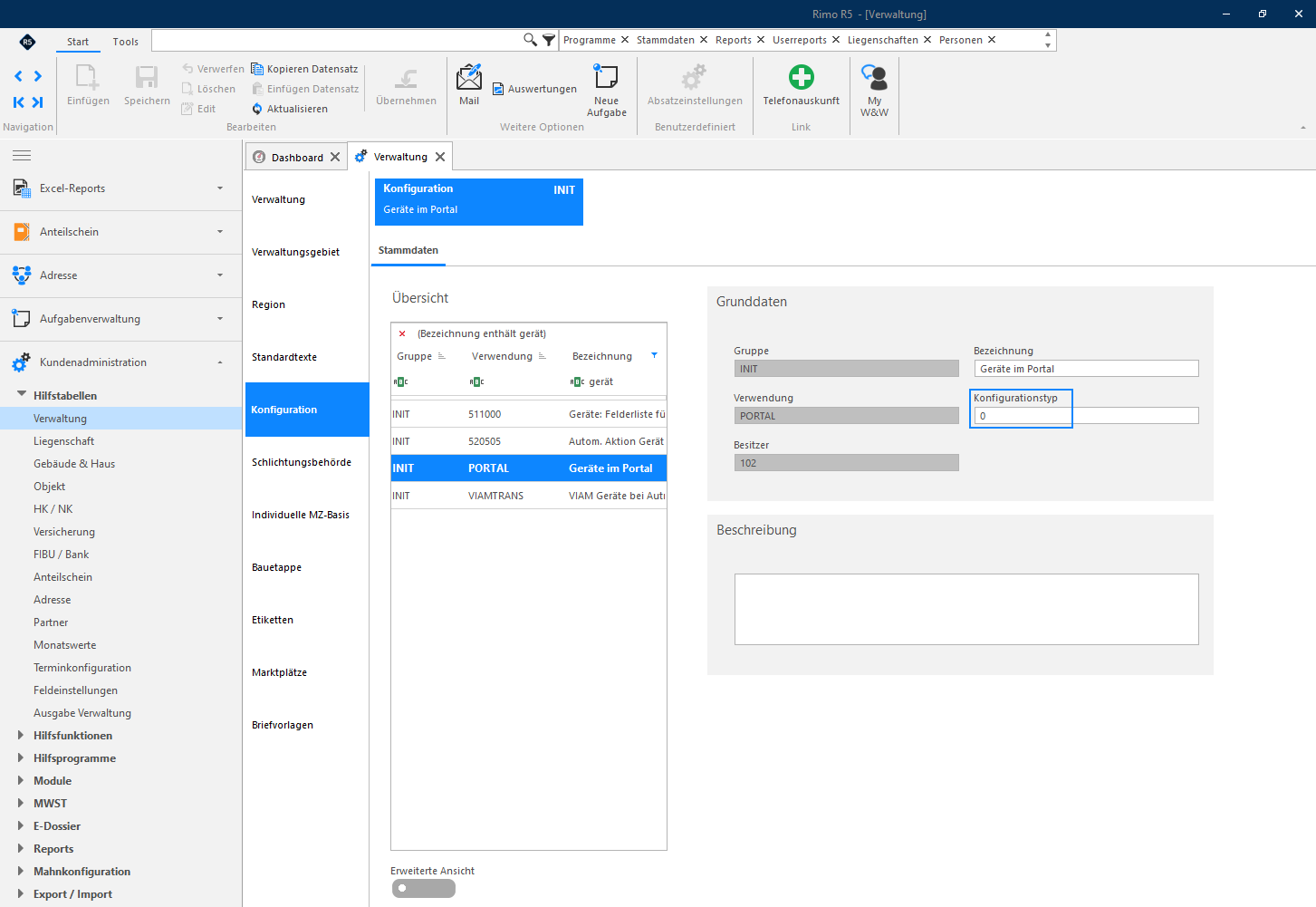Click inside the Beschreibung text area
Image resolution: width=1316 pixels, height=907 pixels.
(966, 609)
